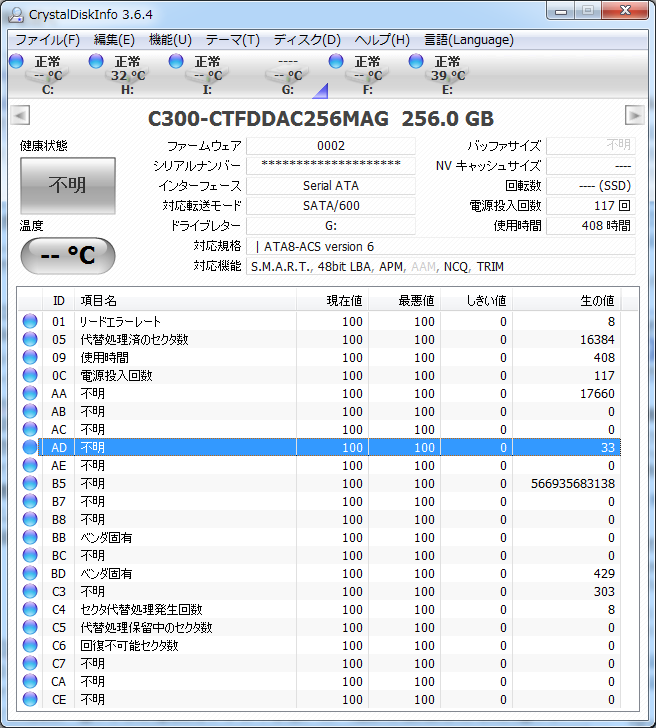Open the ディスク(D) menu
This screenshot has height=728, width=656.
click(307, 40)
